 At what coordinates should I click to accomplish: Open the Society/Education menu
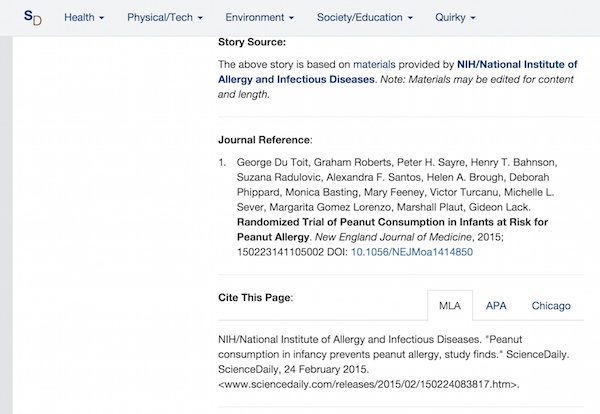click(364, 18)
